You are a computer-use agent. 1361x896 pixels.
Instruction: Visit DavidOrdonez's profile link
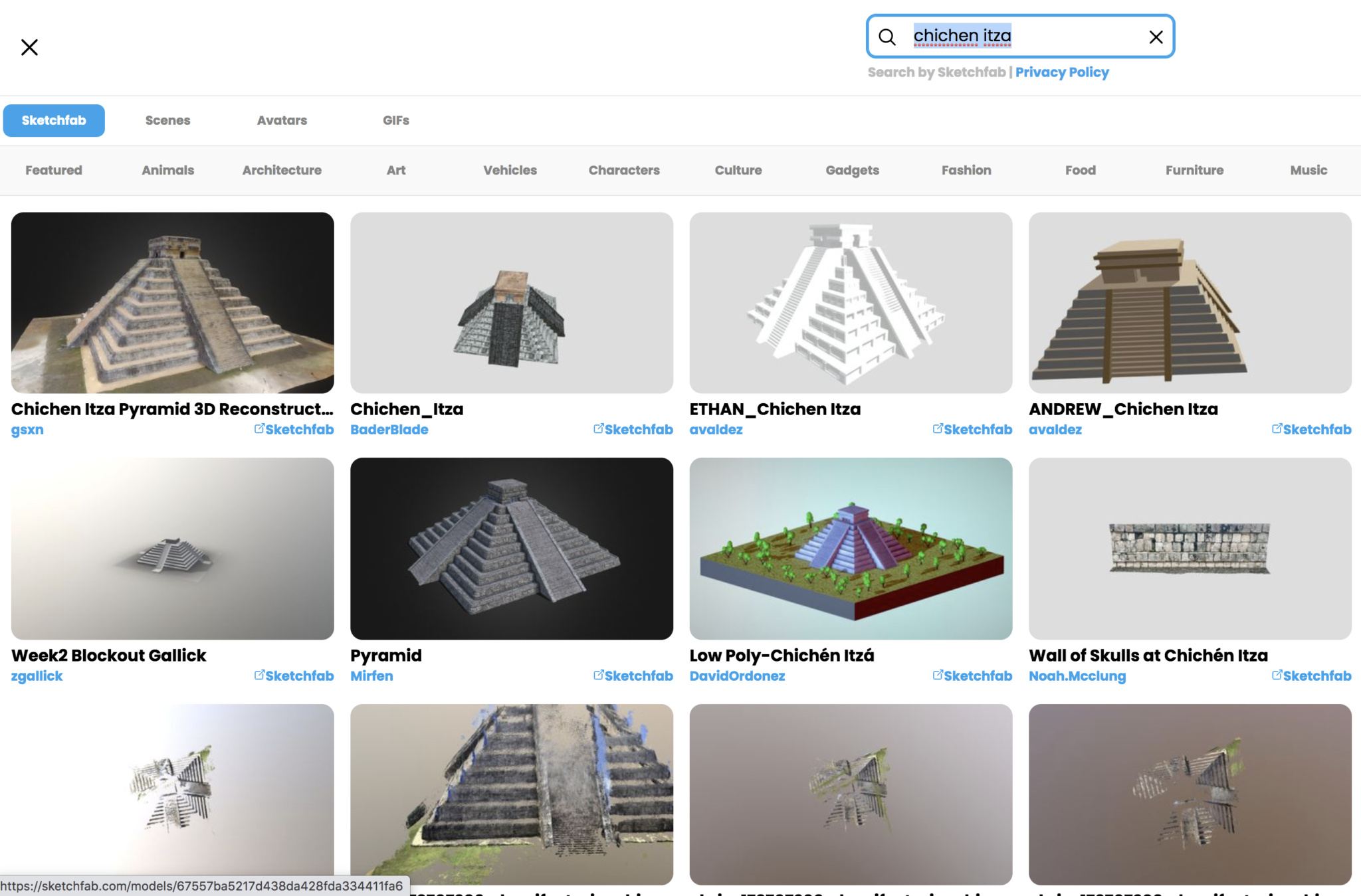[x=738, y=675]
